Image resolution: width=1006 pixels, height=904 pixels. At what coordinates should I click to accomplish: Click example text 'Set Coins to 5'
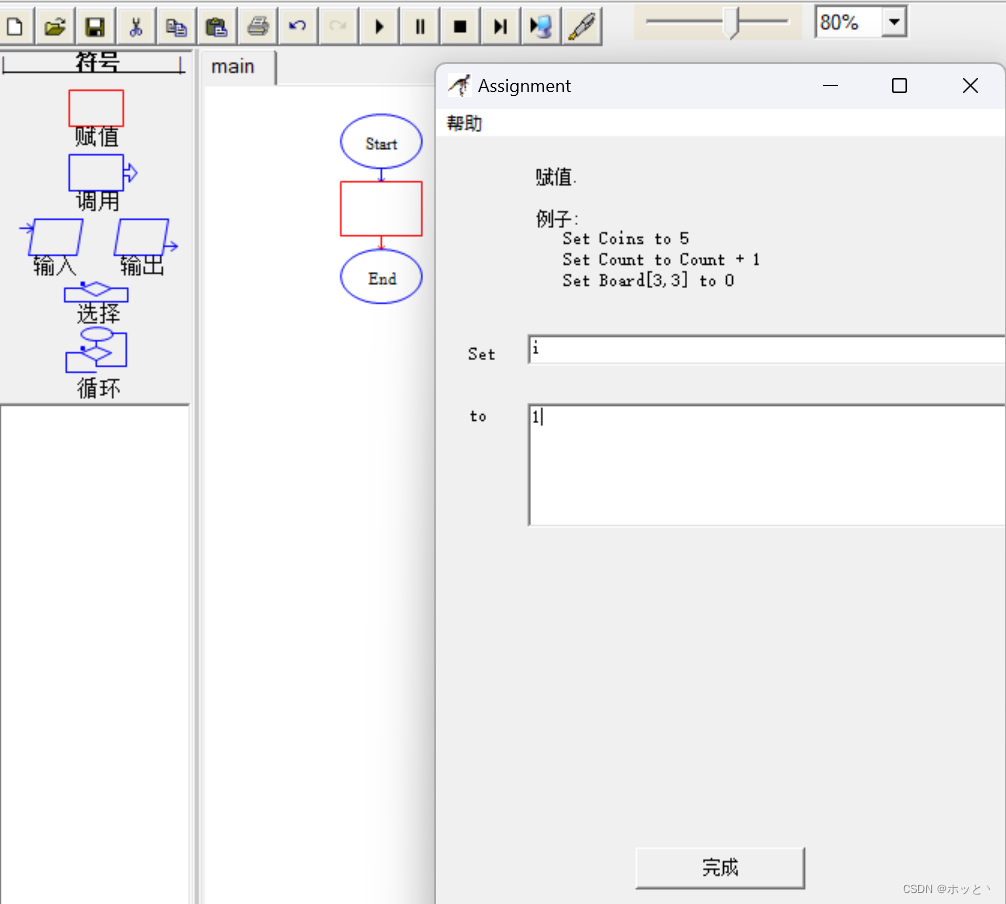tap(626, 239)
